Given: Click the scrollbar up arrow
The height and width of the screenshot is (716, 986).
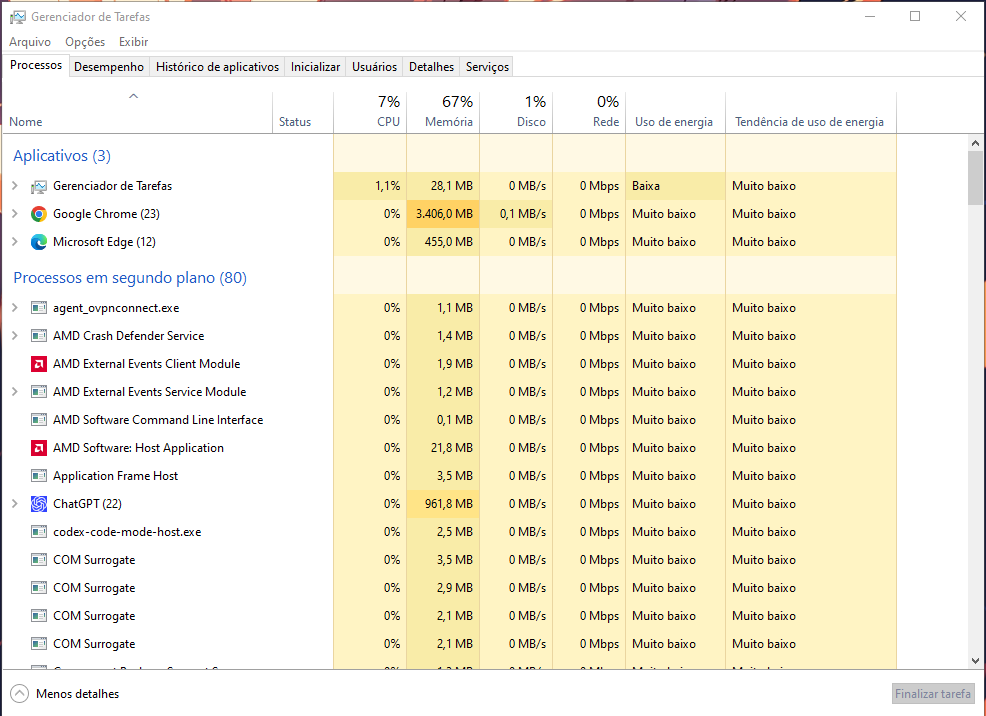Looking at the screenshot, I should tap(975, 143).
